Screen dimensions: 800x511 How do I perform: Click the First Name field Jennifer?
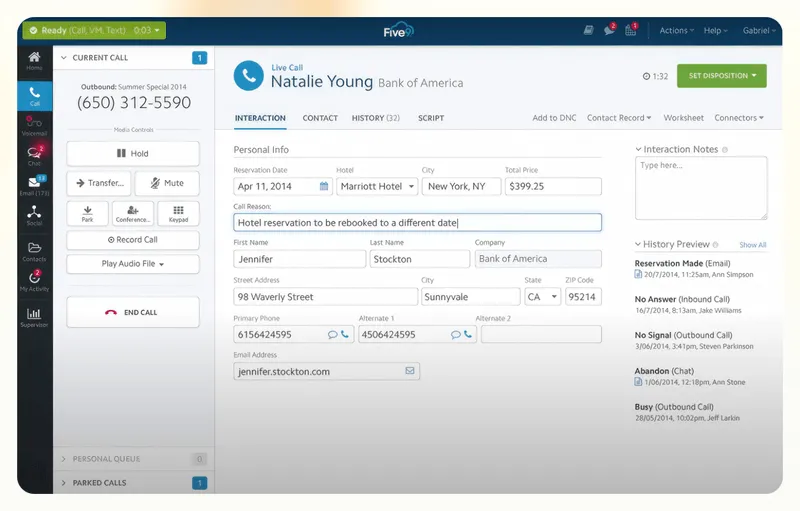(x=299, y=259)
